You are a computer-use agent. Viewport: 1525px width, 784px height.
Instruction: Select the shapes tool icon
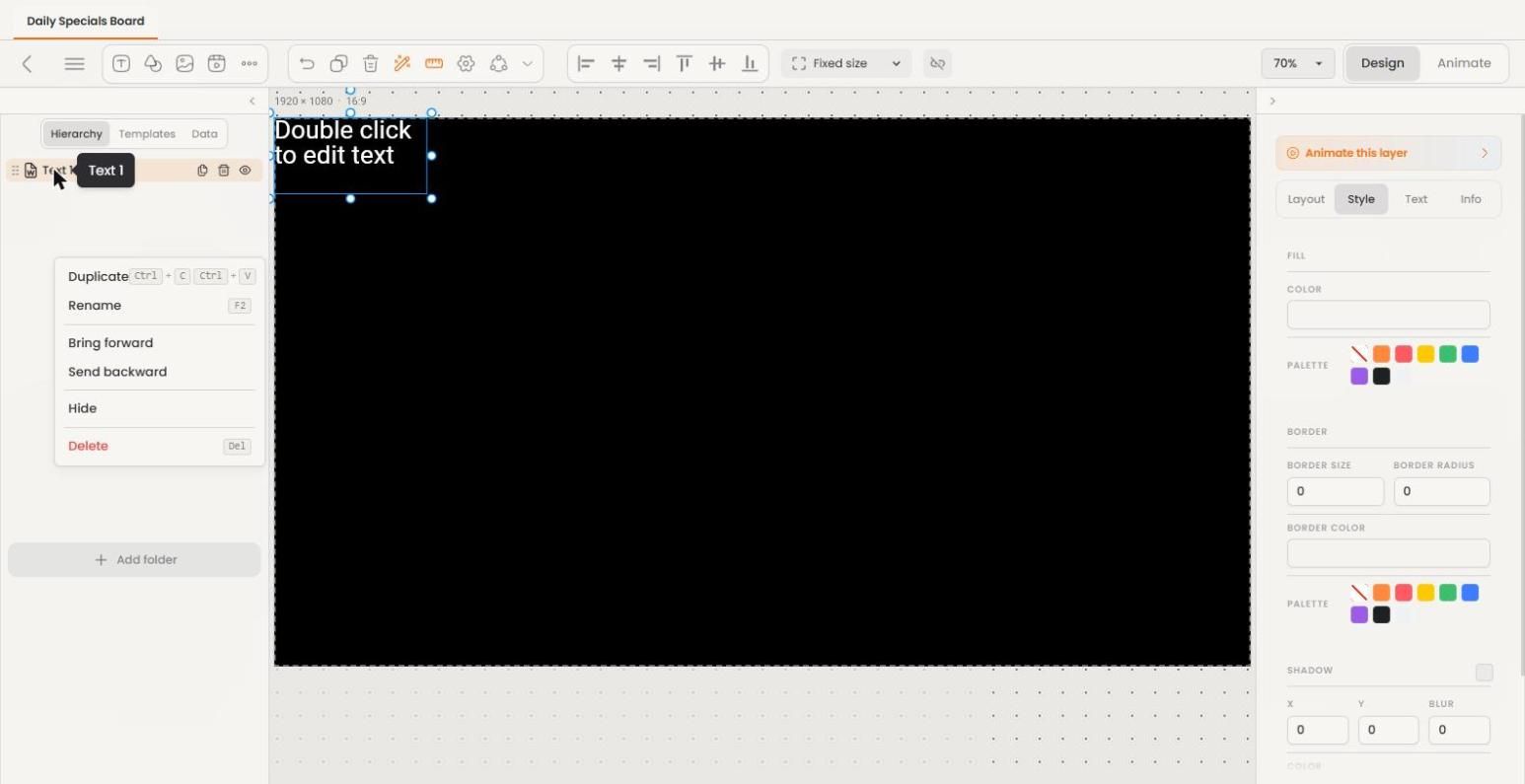(153, 63)
